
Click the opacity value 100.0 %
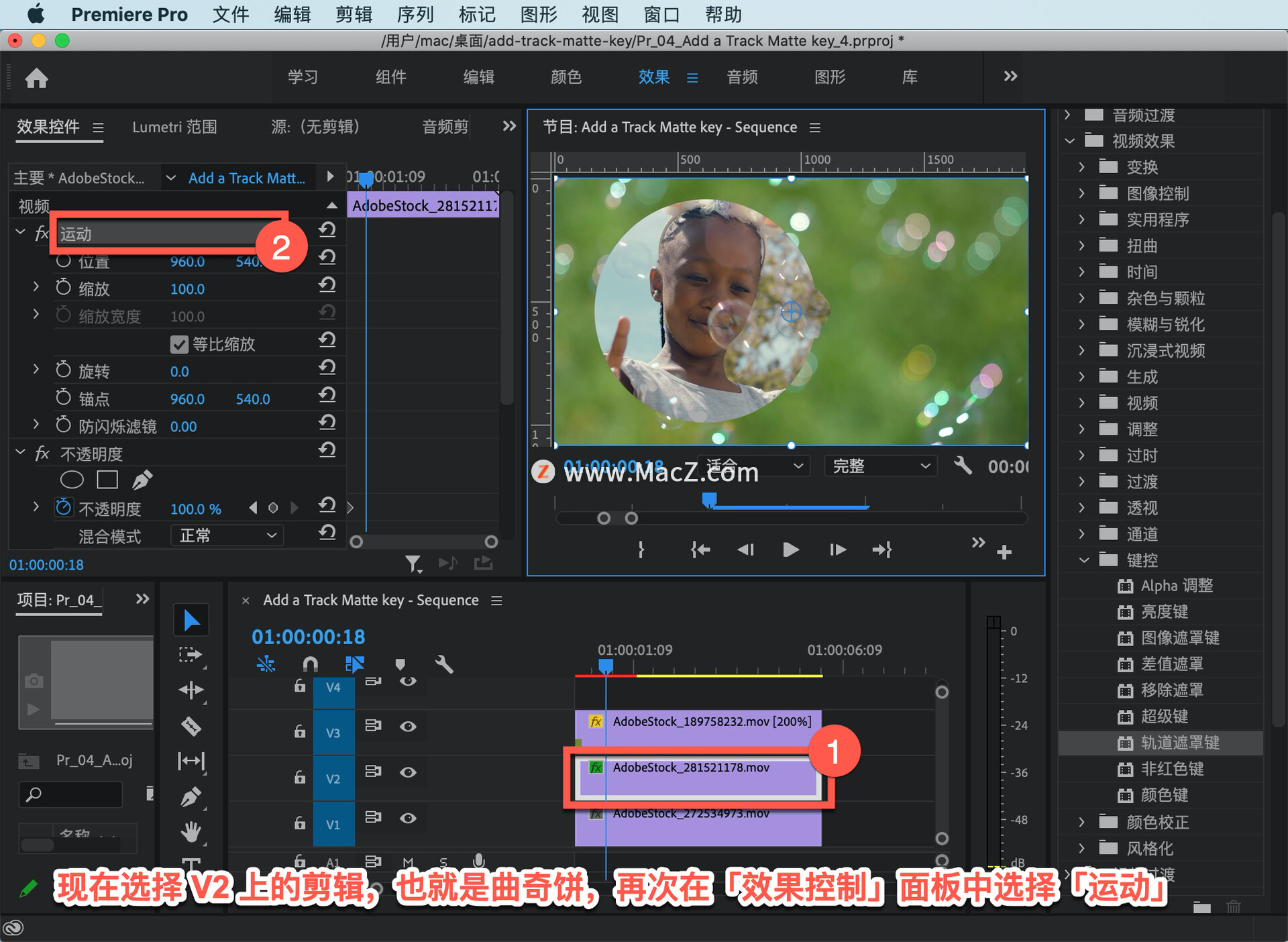click(195, 509)
